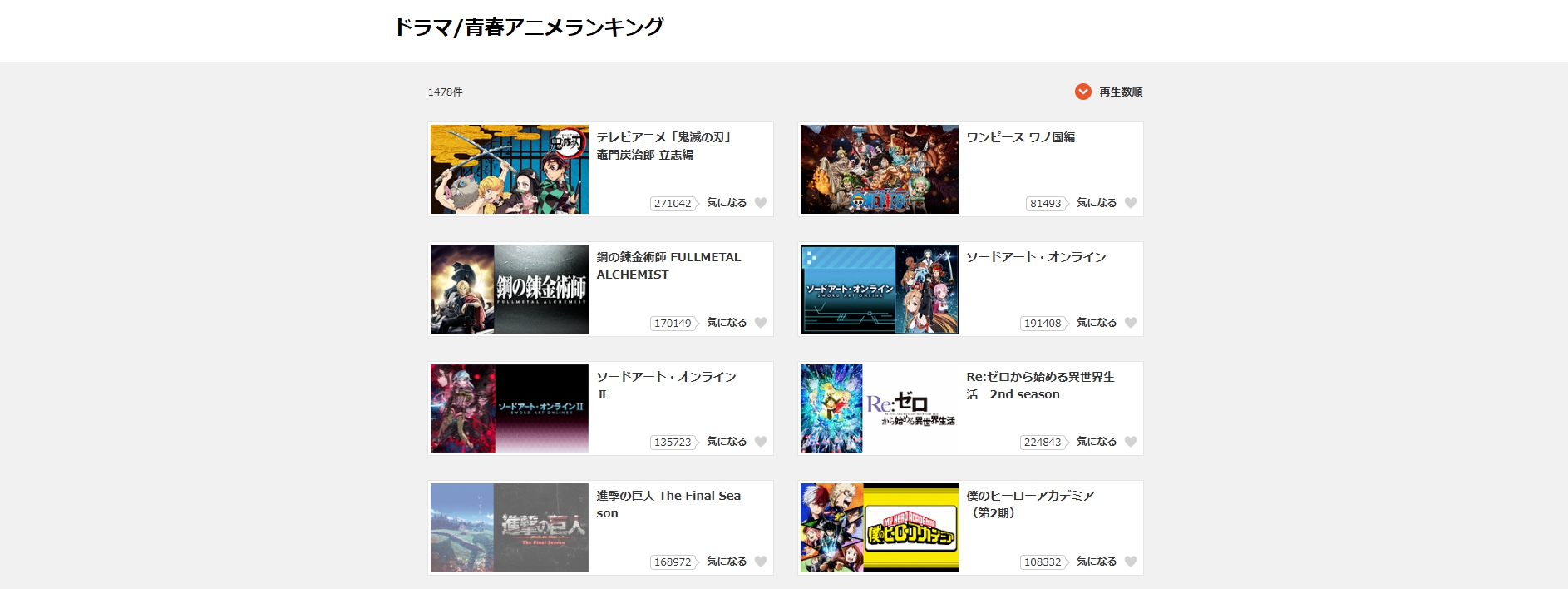
Task: Open the ワンピース ワノ国編 thumbnail
Action: click(x=880, y=170)
